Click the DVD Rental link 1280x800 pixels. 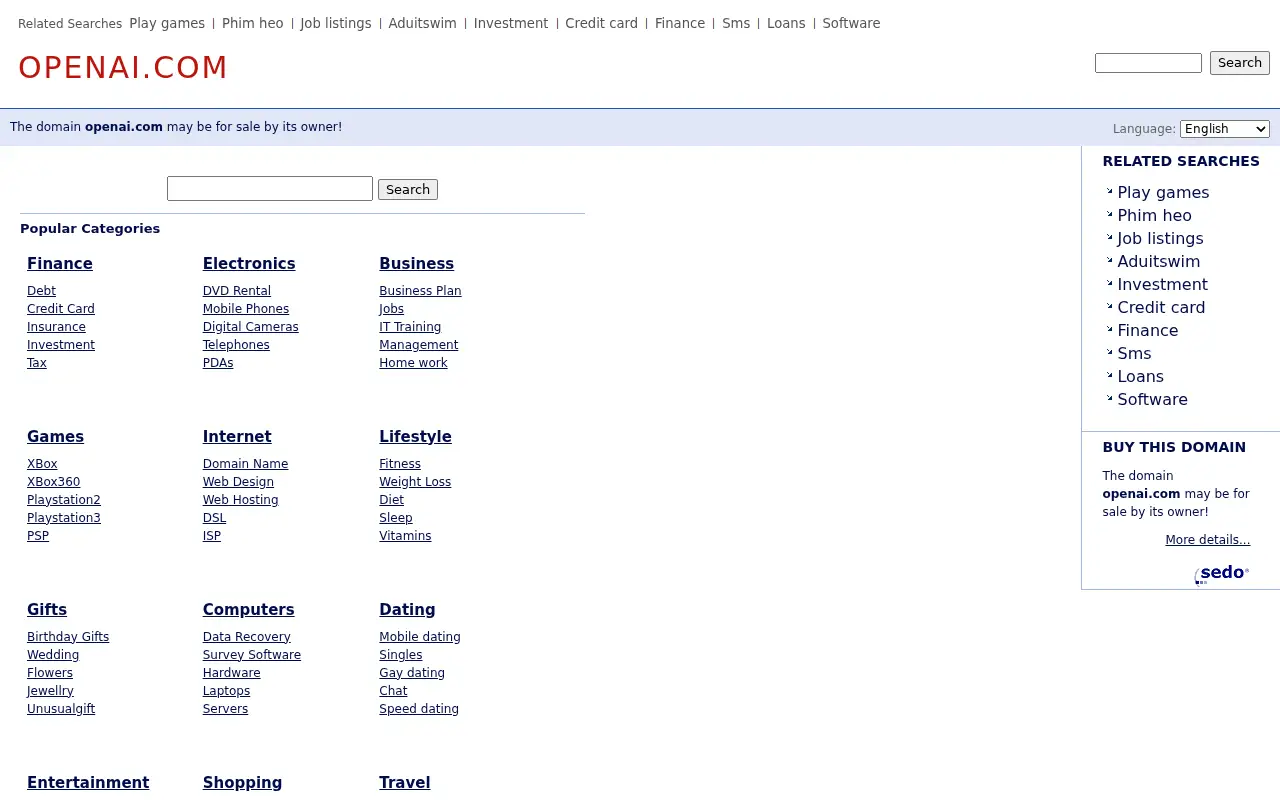click(x=237, y=291)
